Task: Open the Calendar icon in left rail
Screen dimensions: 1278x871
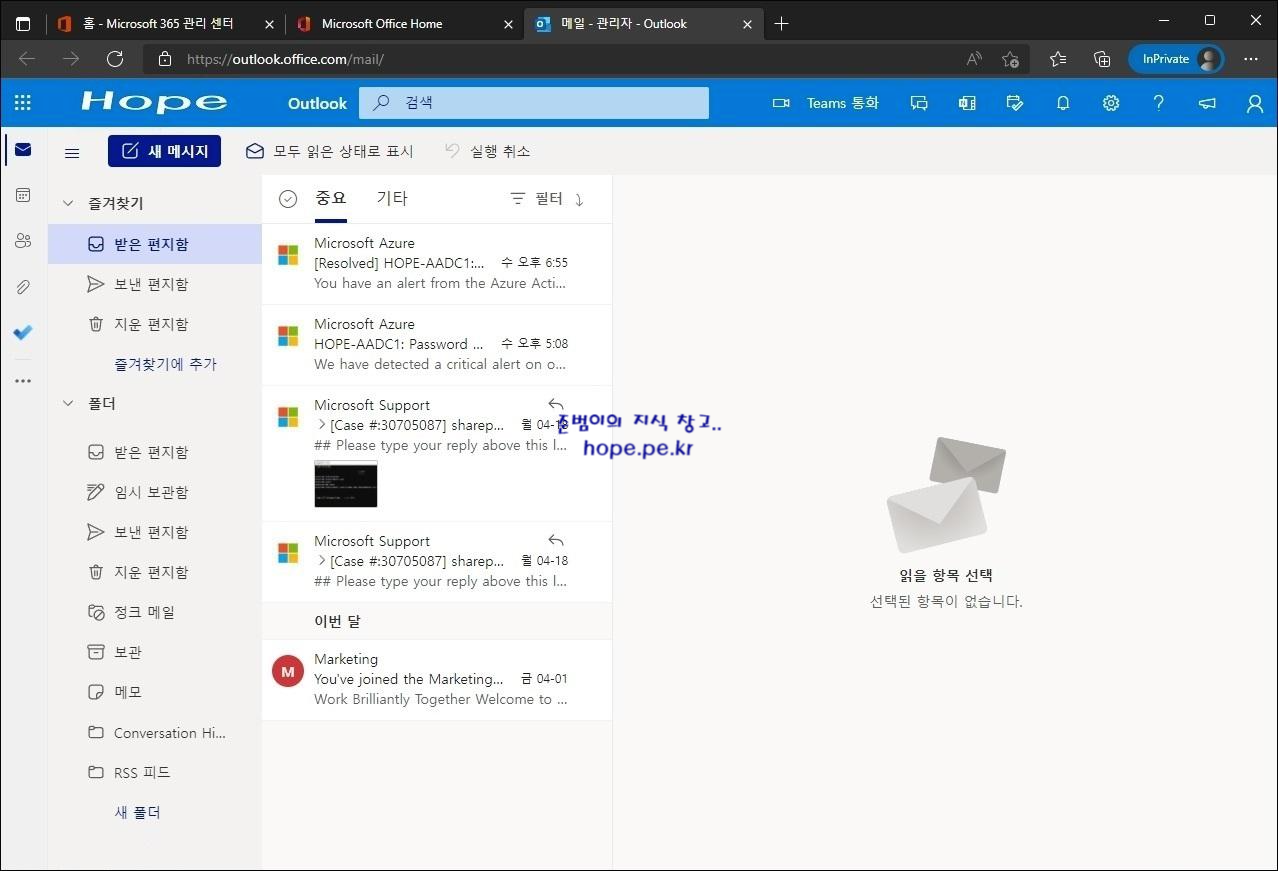Action: [x=23, y=195]
